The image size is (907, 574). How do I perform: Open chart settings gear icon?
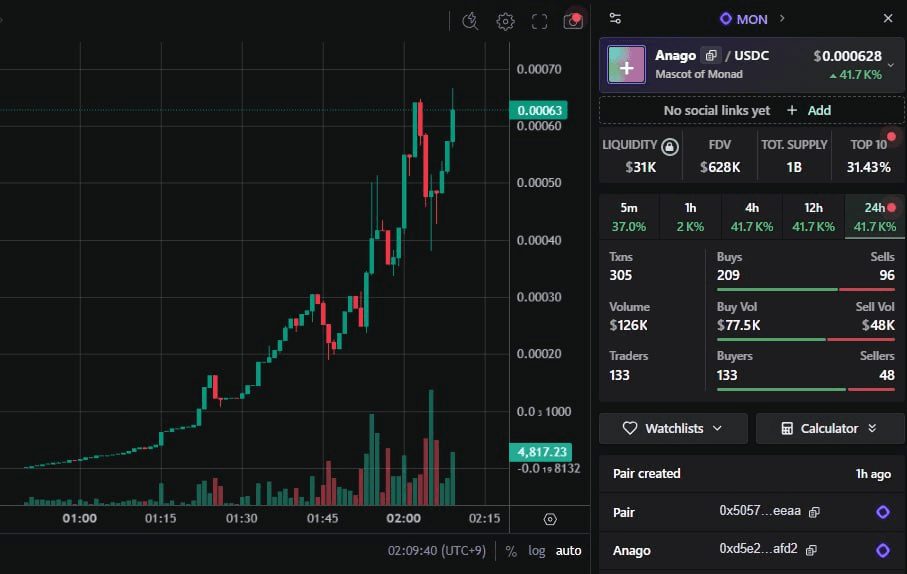click(506, 21)
